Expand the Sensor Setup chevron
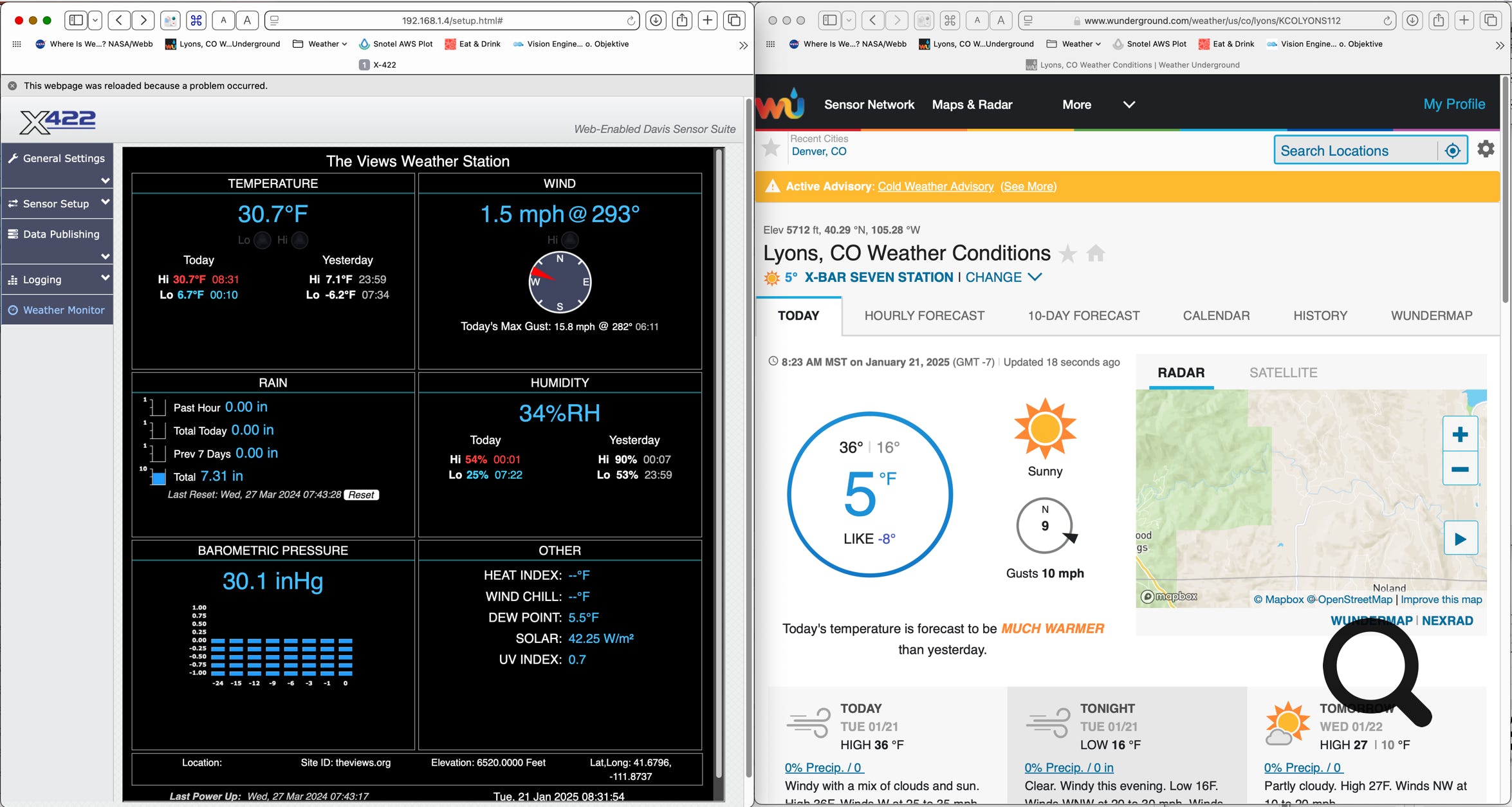Screen dimensions: 1512x807 pos(106,202)
